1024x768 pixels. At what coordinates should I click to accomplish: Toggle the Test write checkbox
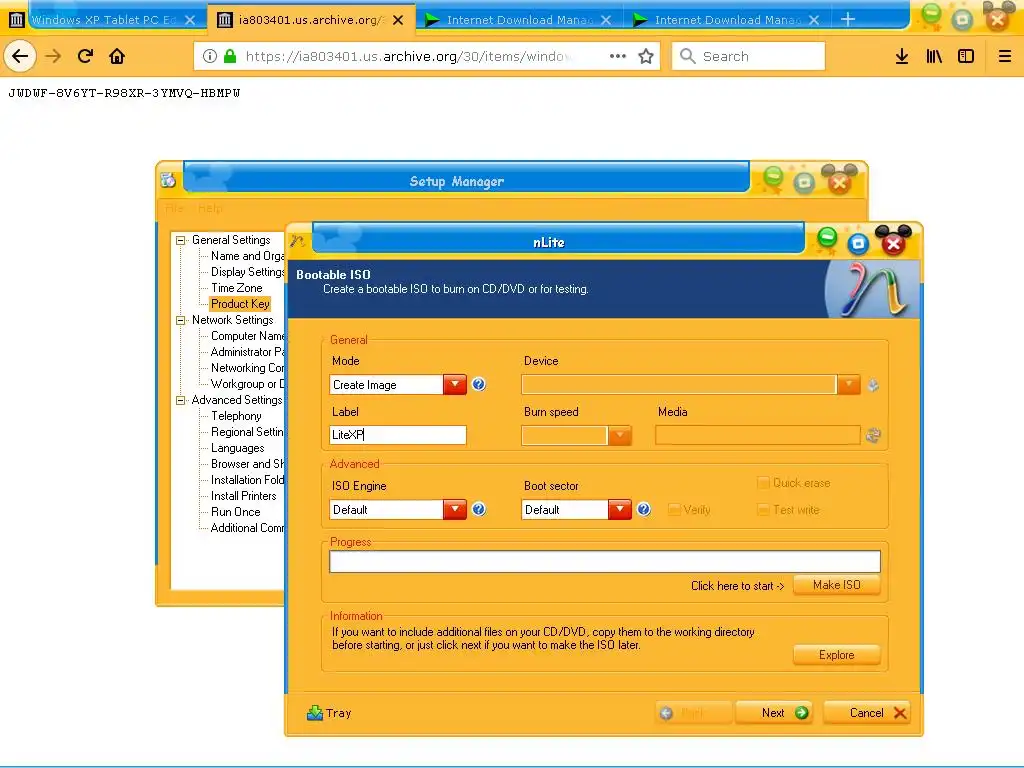[x=763, y=509]
